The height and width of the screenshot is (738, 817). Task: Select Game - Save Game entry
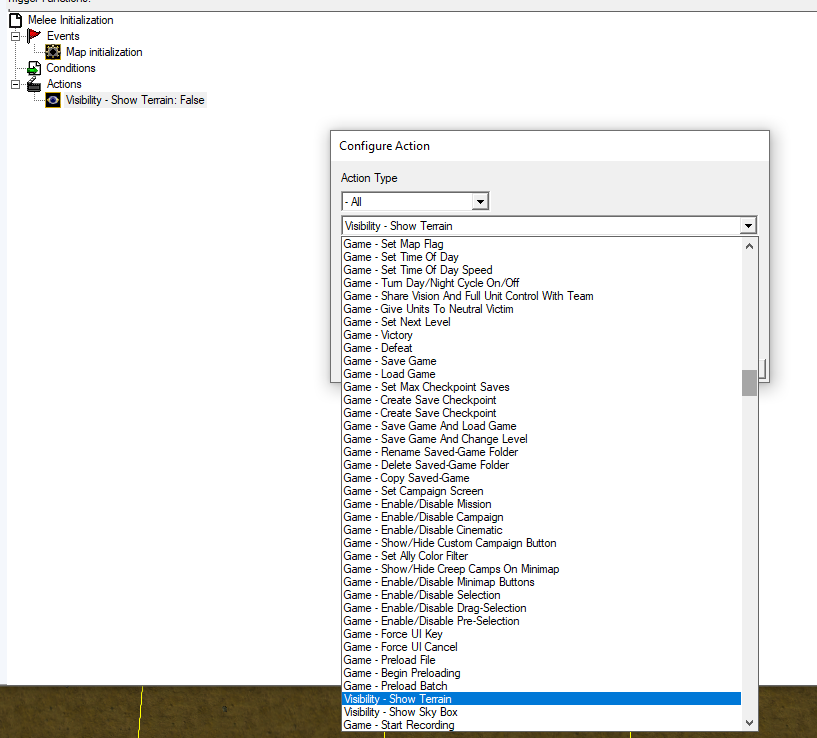click(x=541, y=361)
